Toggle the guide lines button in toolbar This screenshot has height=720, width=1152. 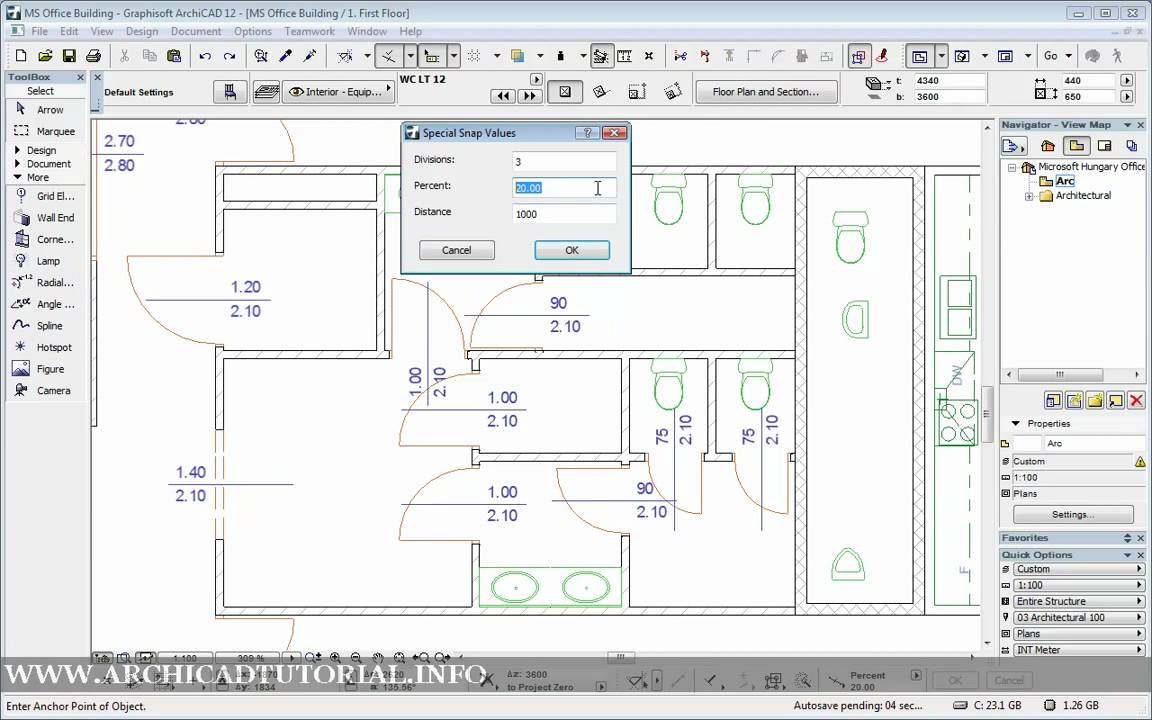[389, 56]
